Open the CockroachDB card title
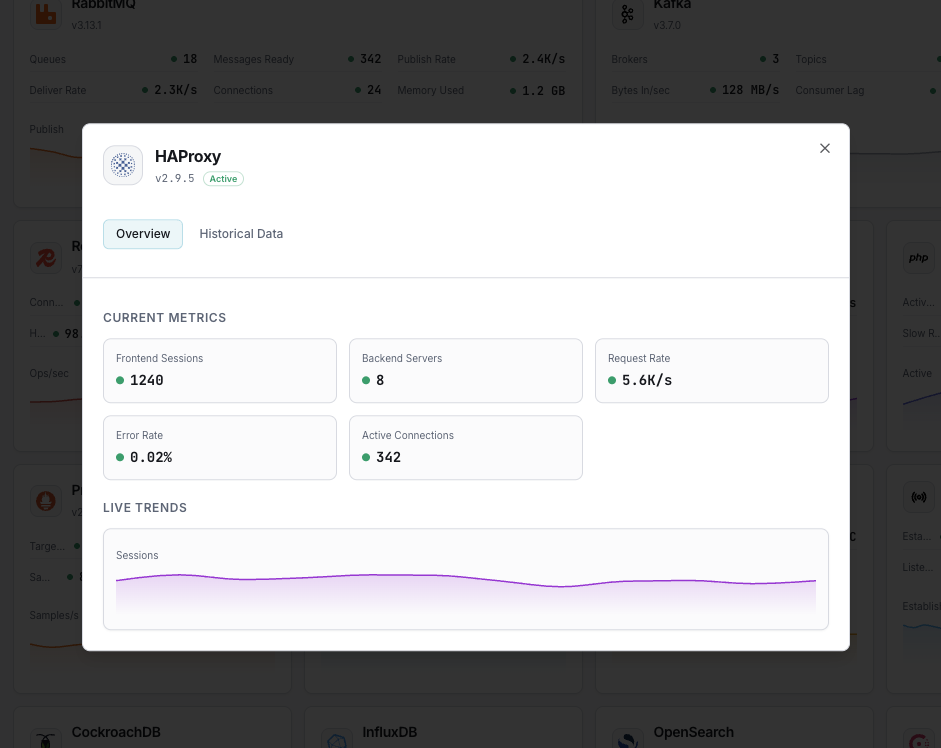Image resolution: width=941 pixels, height=748 pixels. [116, 732]
